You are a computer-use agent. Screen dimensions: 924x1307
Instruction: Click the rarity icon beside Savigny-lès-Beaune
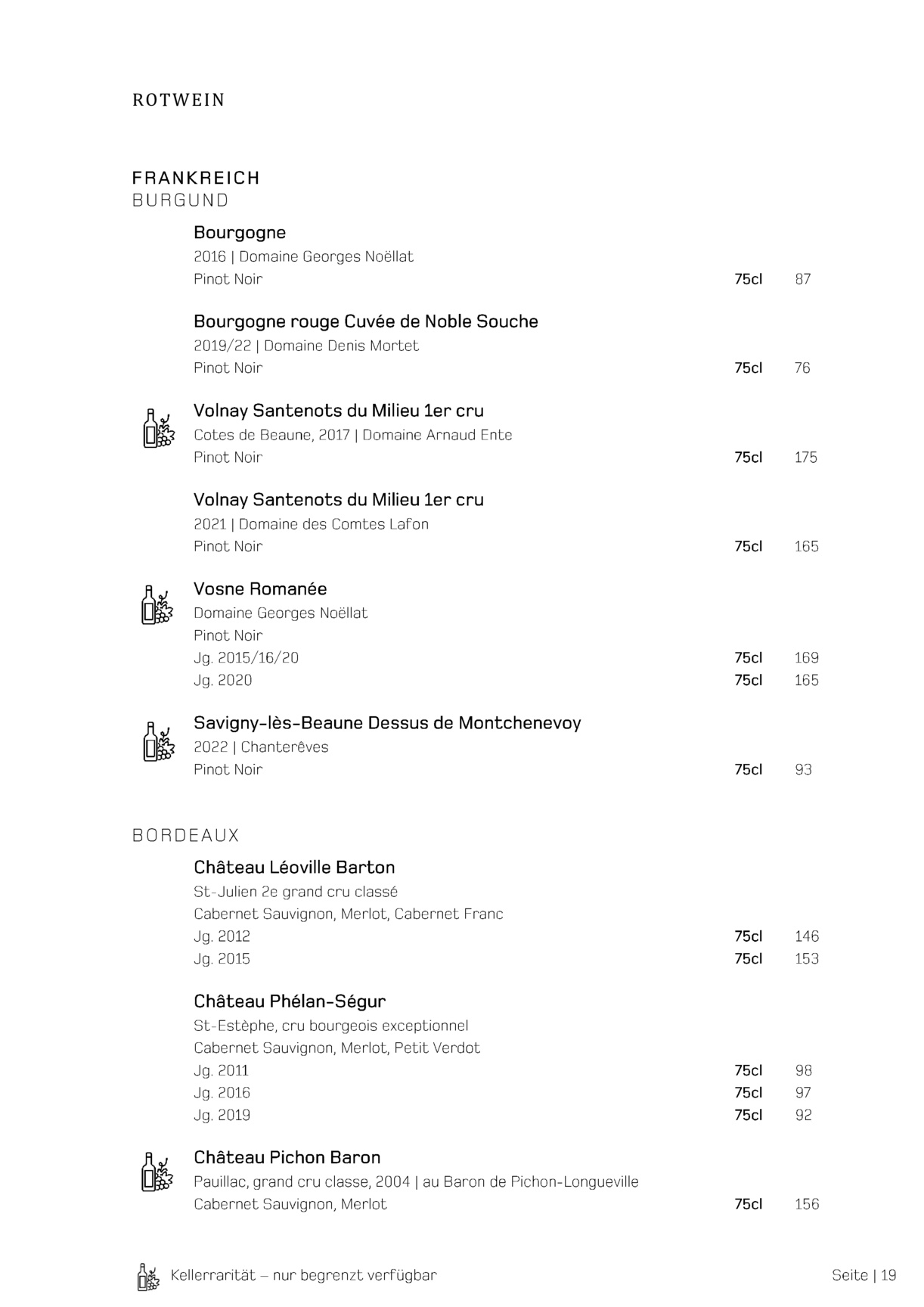point(158,741)
